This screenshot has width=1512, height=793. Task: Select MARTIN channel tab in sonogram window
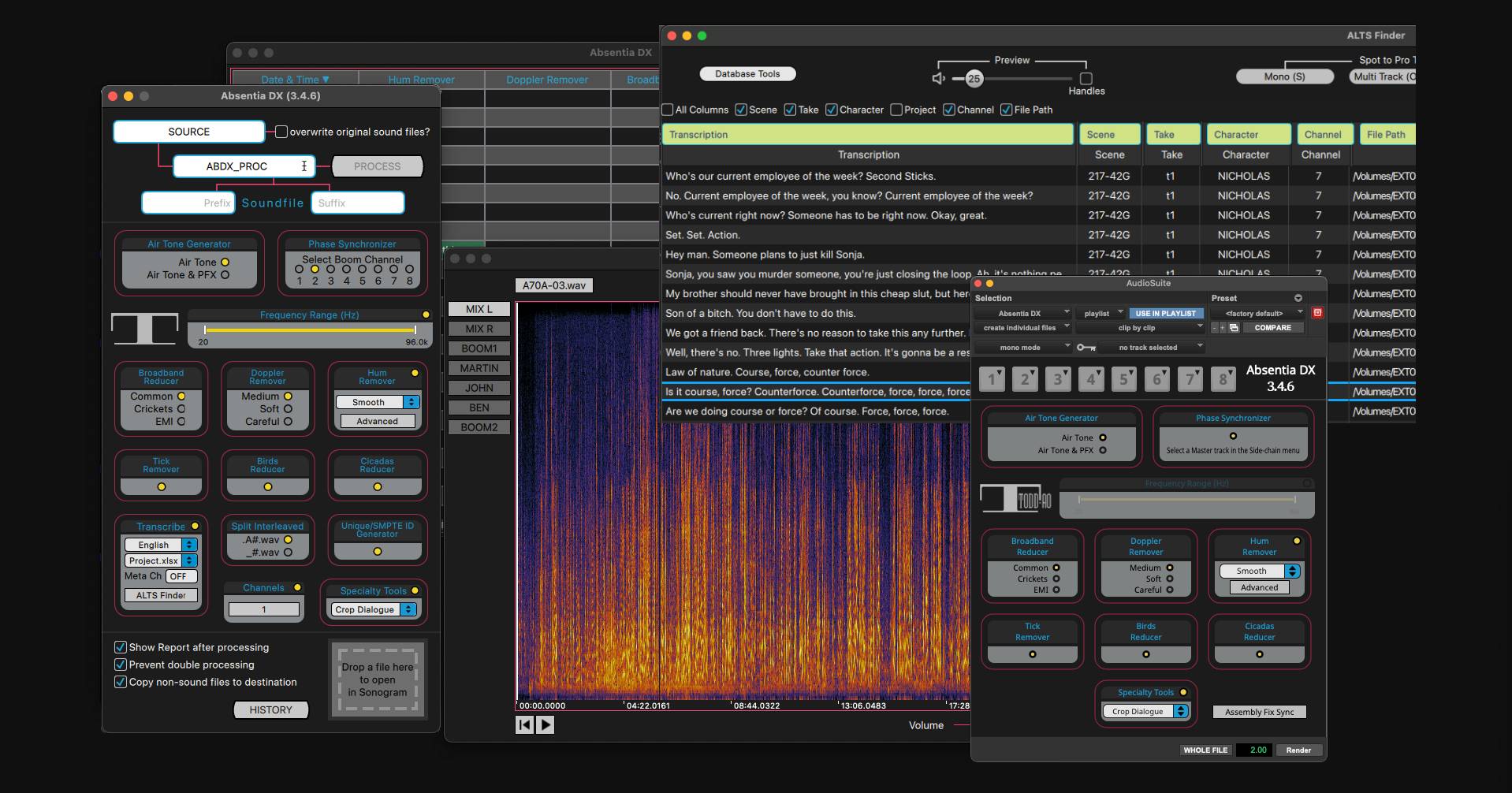click(479, 368)
